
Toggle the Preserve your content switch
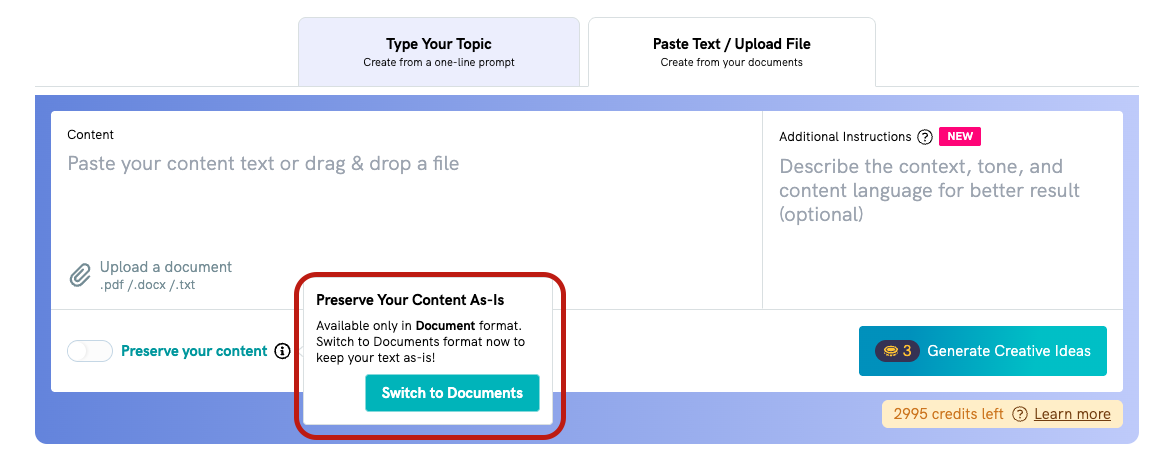pos(90,351)
